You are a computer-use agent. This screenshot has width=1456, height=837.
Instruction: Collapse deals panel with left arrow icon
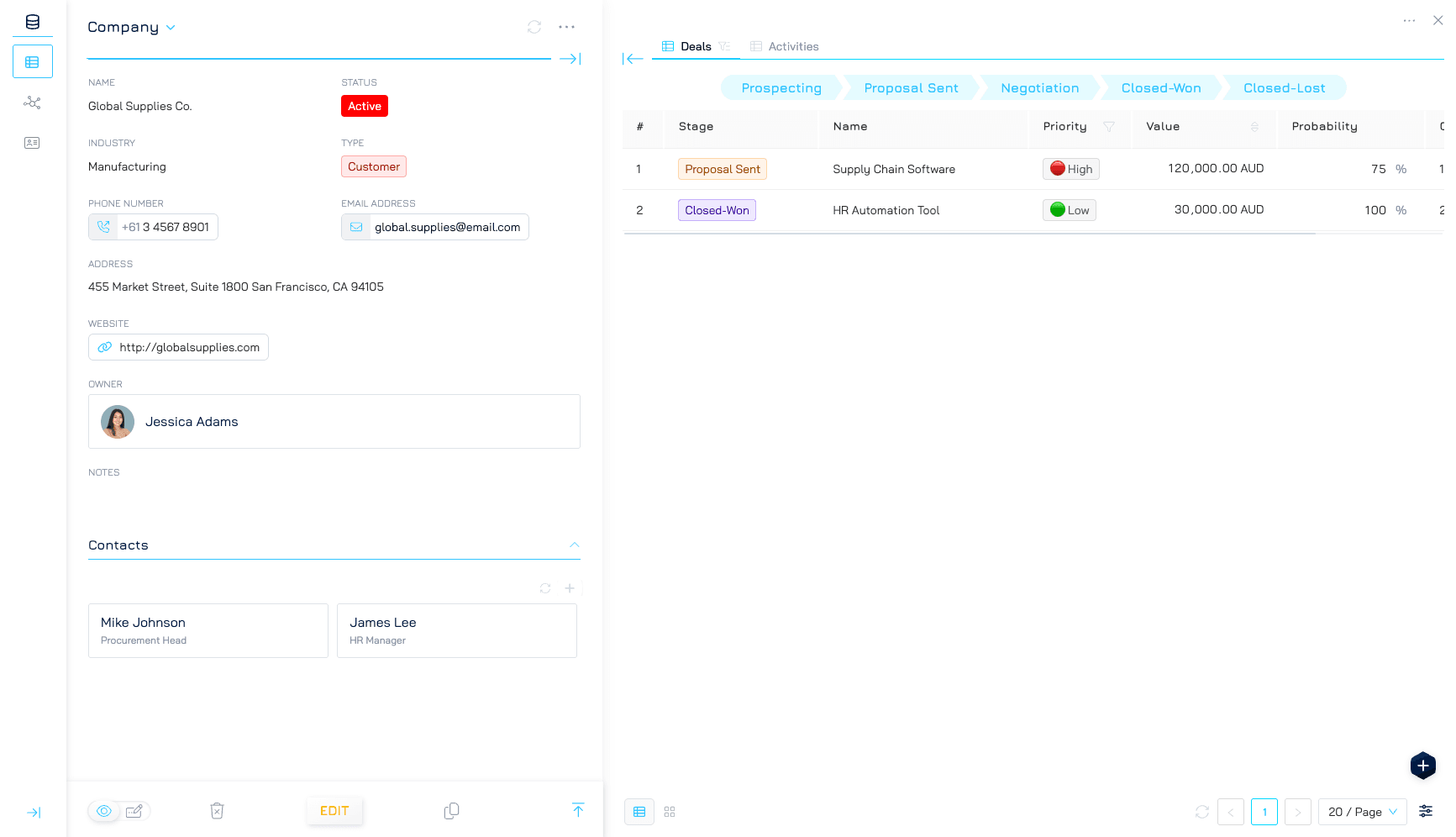pyautogui.click(x=633, y=59)
